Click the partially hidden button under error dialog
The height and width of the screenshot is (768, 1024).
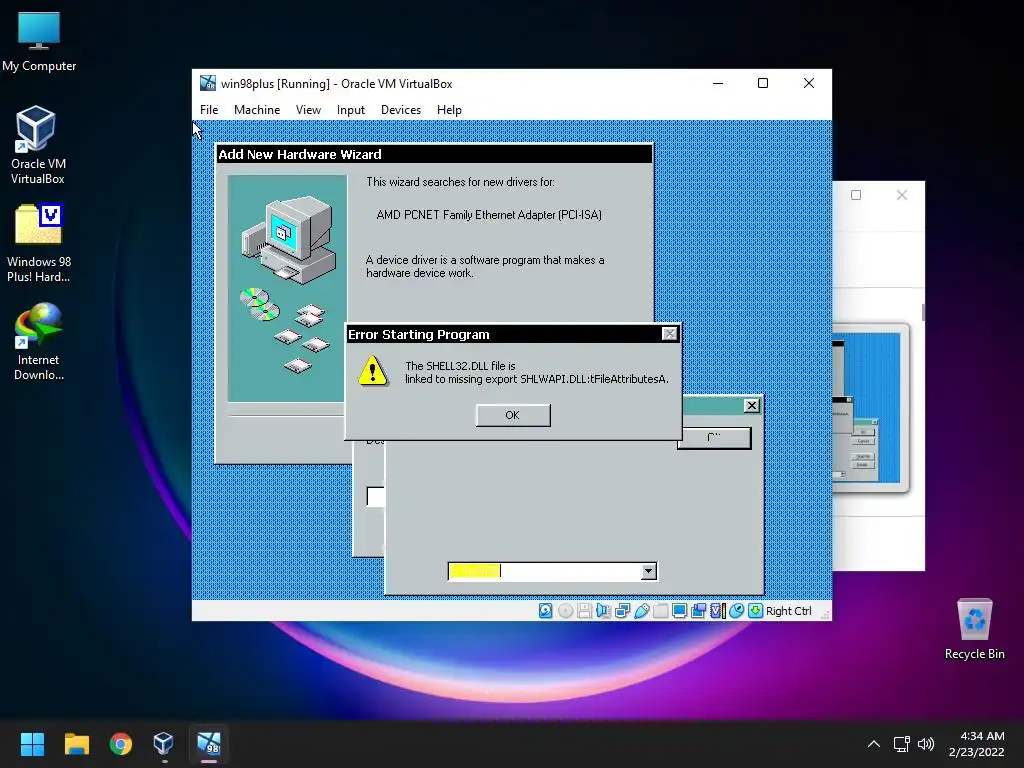click(714, 438)
